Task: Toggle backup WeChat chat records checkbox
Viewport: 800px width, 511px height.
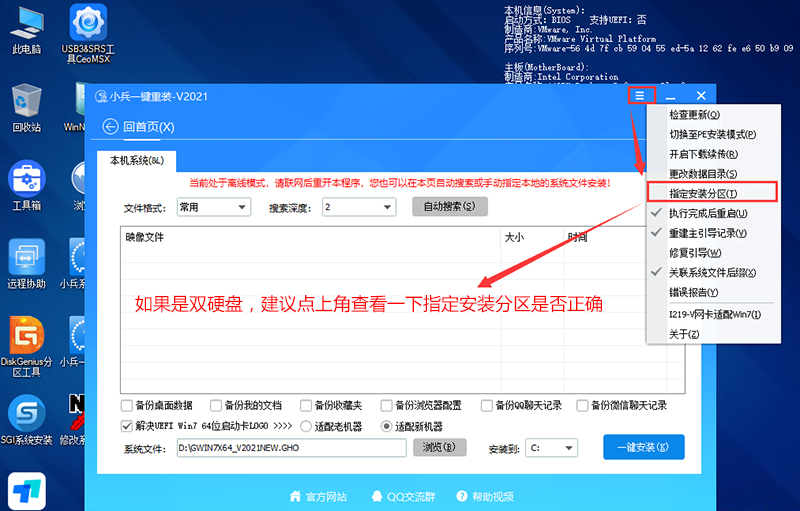Action: point(582,405)
